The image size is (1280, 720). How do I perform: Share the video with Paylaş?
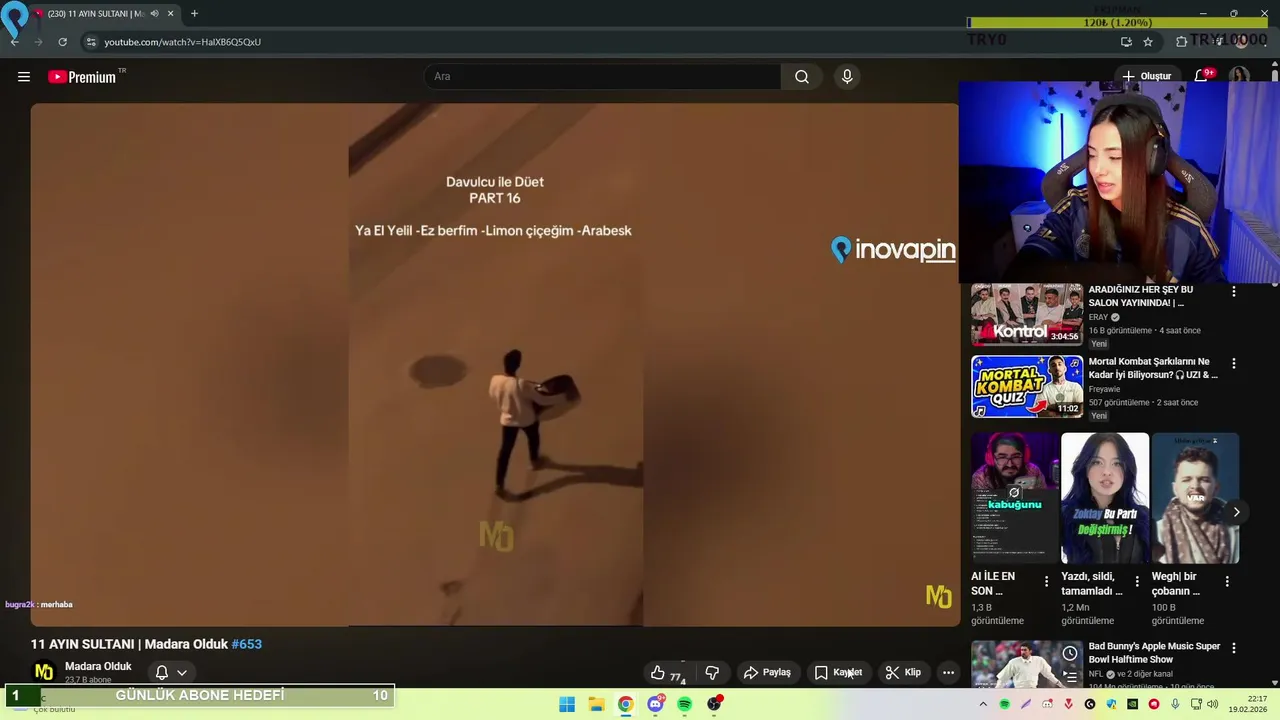767,673
